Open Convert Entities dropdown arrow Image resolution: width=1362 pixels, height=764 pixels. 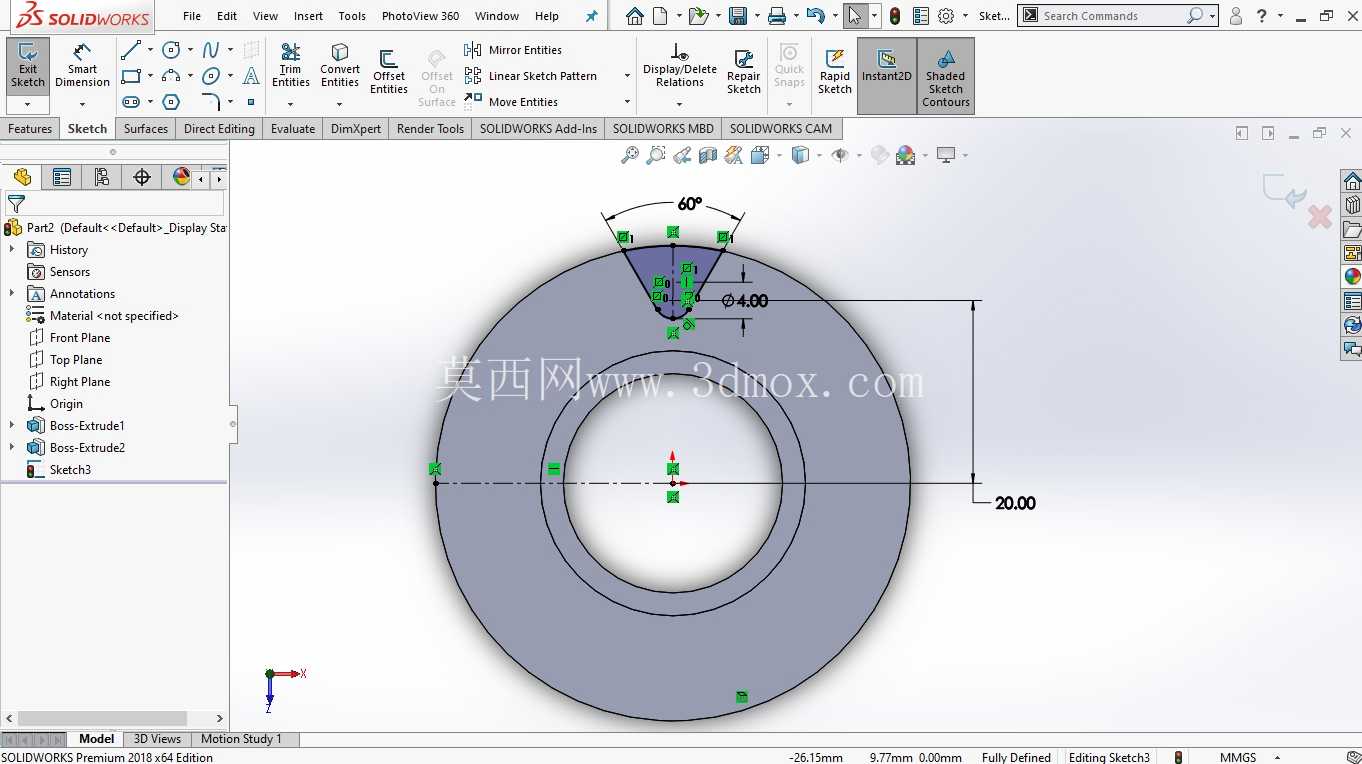coord(340,104)
